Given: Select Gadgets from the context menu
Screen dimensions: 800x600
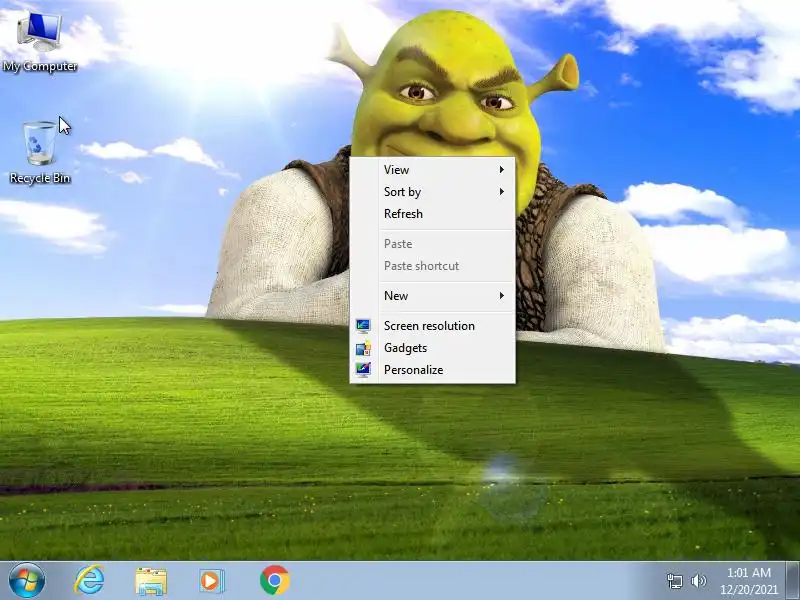Looking at the screenshot, I should click(432, 348).
